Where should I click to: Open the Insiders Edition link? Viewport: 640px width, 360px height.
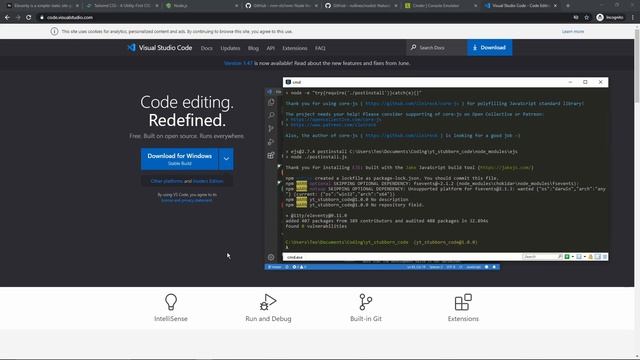(x=208, y=181)
